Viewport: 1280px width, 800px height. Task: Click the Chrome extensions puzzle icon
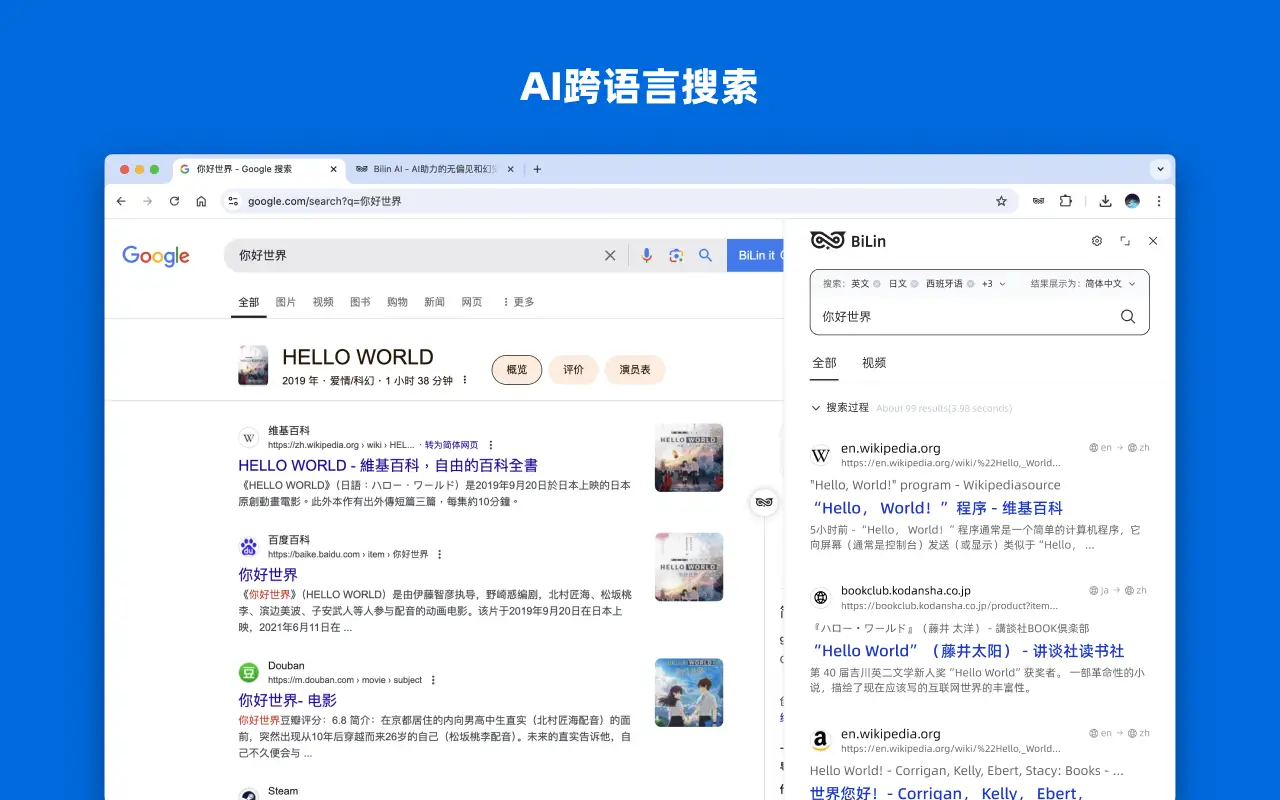[1066, 201]
